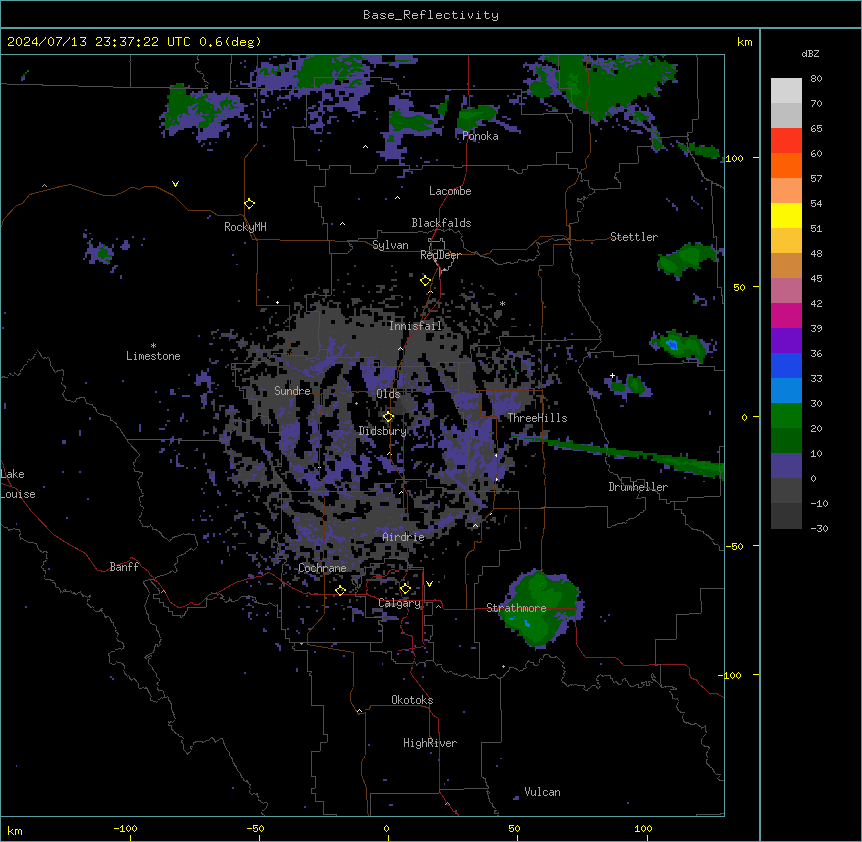This screenshot has height=842, width=862.
Task: Select the blue swatch for 36 dBZ
Action: pos(786,365)
